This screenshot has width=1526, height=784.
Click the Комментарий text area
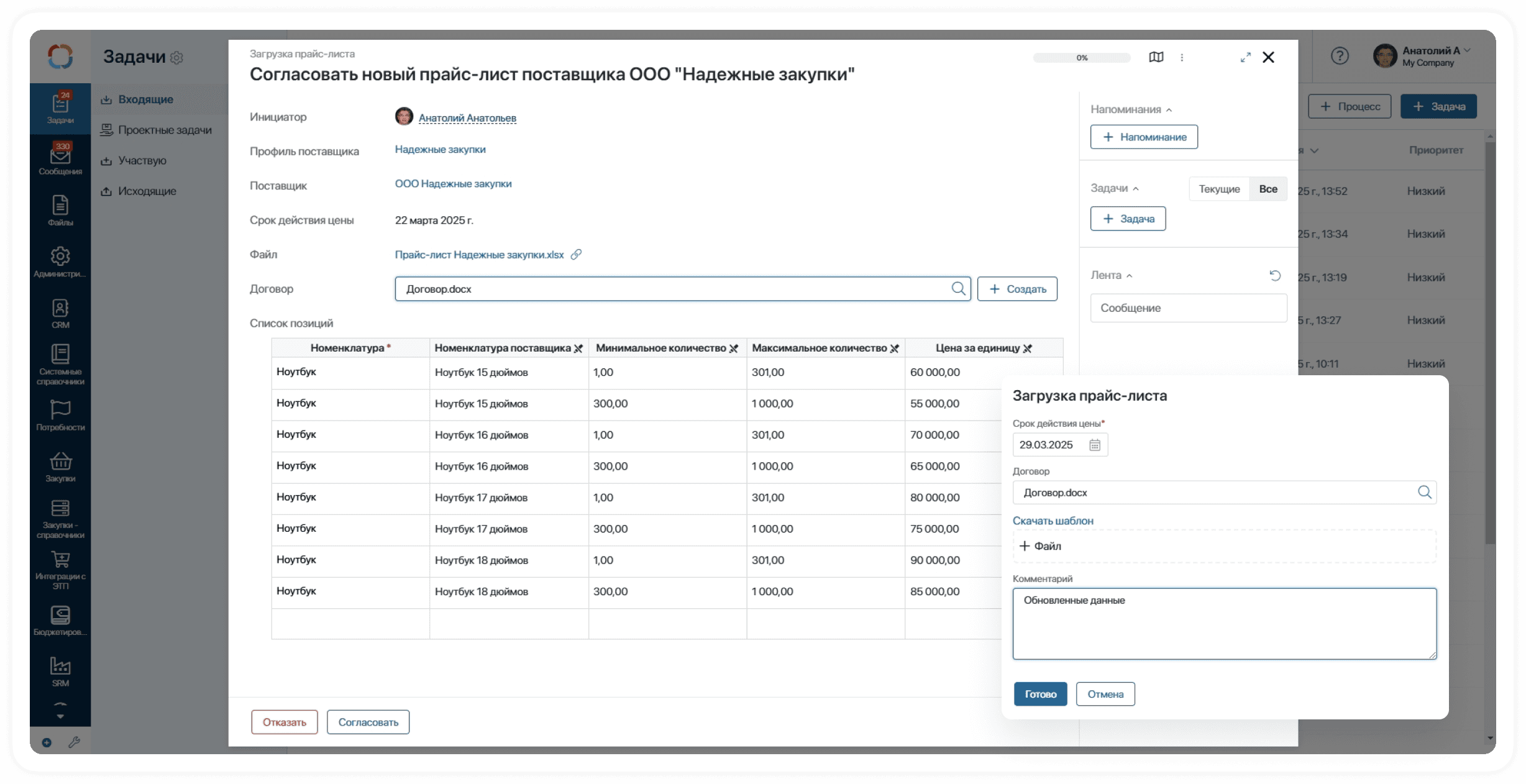1223,623
